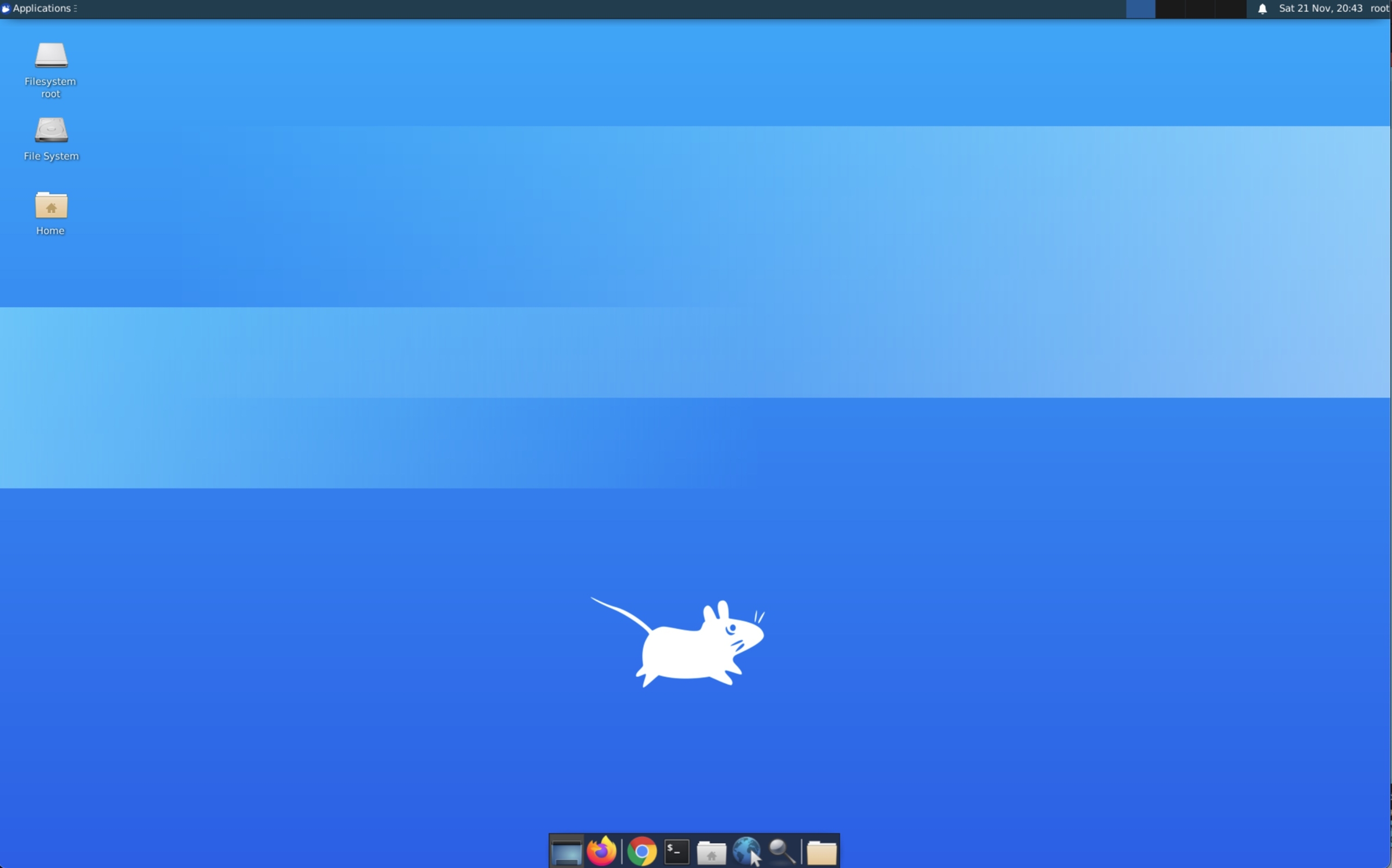Image resolution: width=1392 pixels, height=868 pixels.
Task: Select the Home folder desktop icon
Action: 51,205
